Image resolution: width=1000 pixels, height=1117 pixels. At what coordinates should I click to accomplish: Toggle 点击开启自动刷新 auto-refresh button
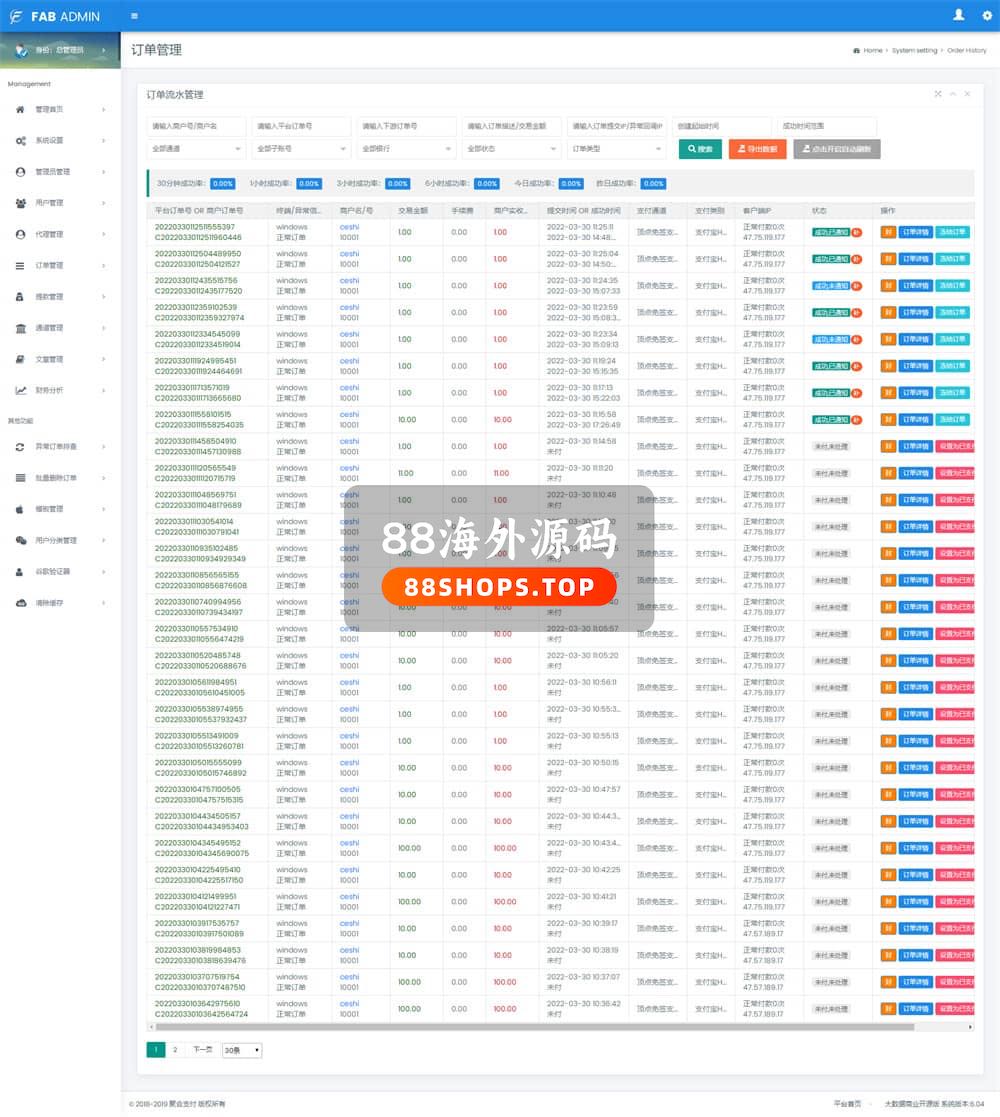click(x=837, y=149)
